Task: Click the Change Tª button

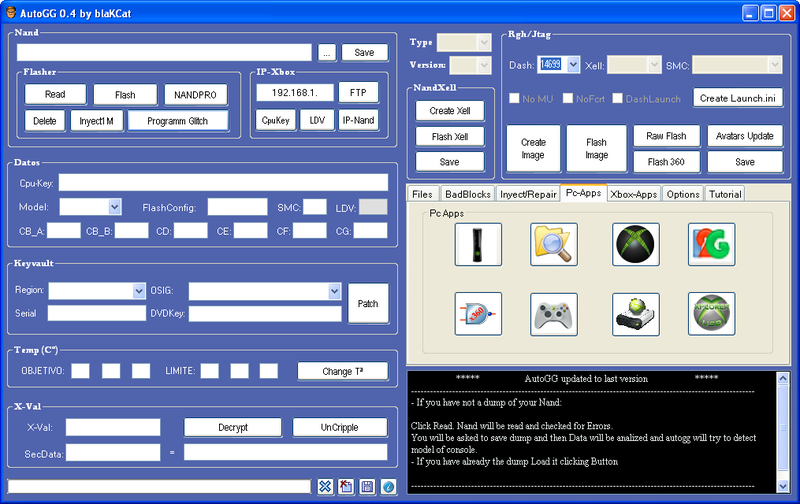Action: [x=343, y=371]
